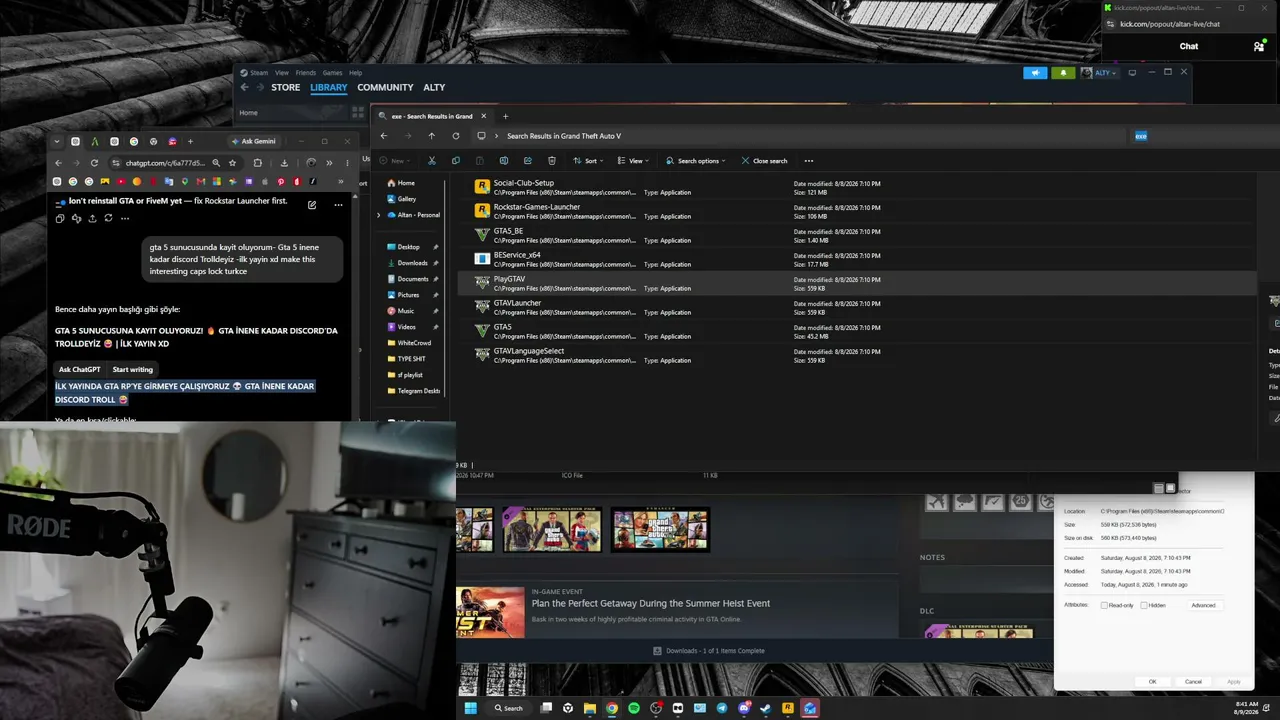Click the Advanced button in Properties
The height and width of the screenshot is (720, 1280).
pos(1204,605)
